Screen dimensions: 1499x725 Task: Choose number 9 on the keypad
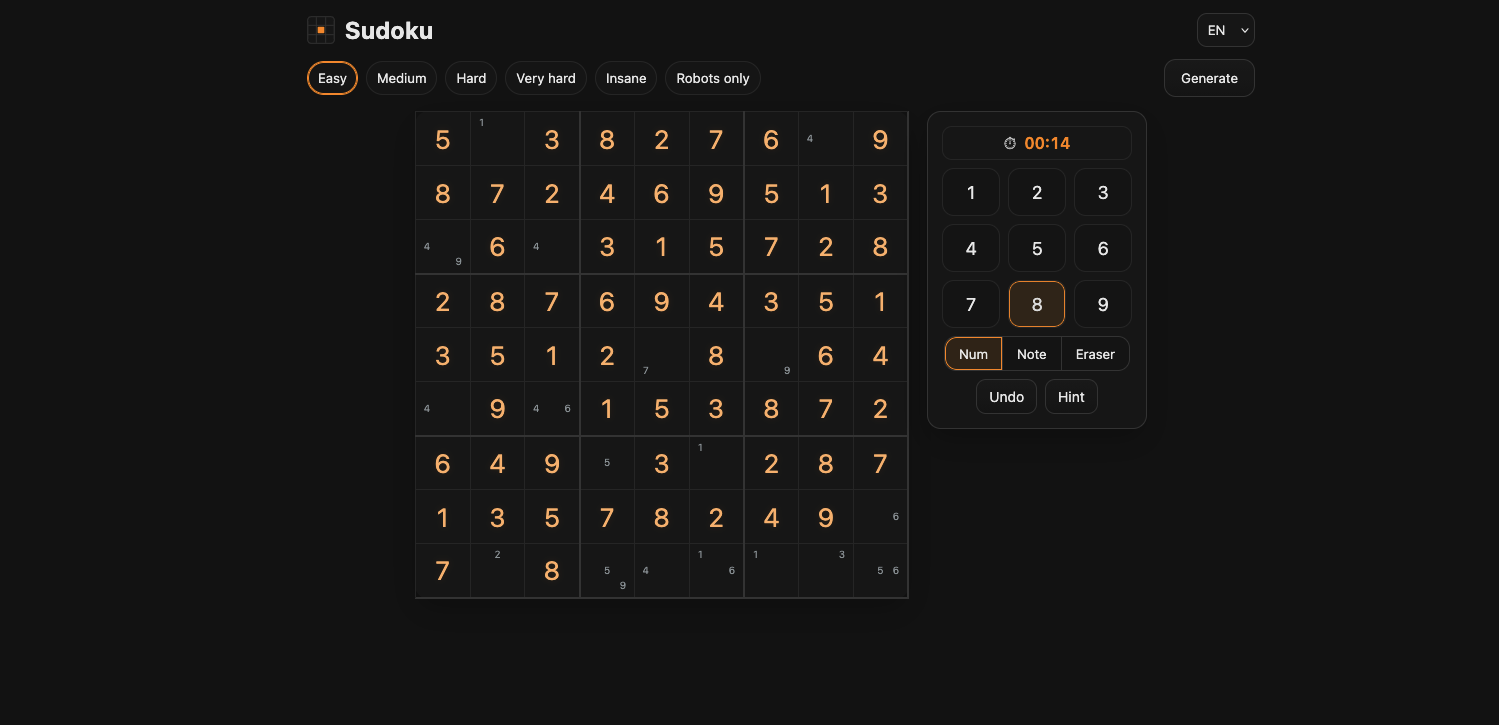tap(1103, 304)
